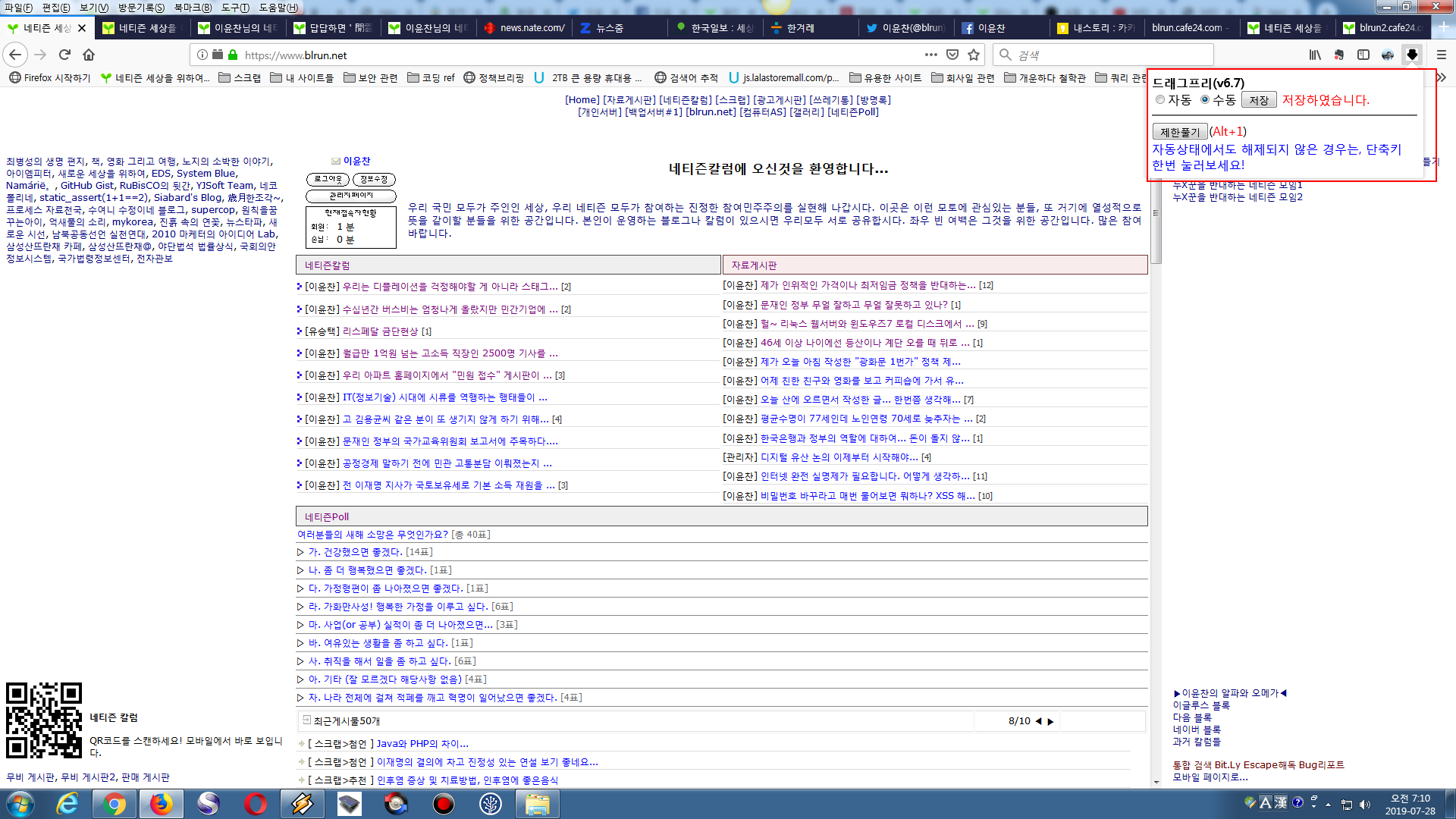The width and height of the screenshot is (1456, 819).
Task: Open the Firefox hamburger menu
Action: pos(1442,55)
